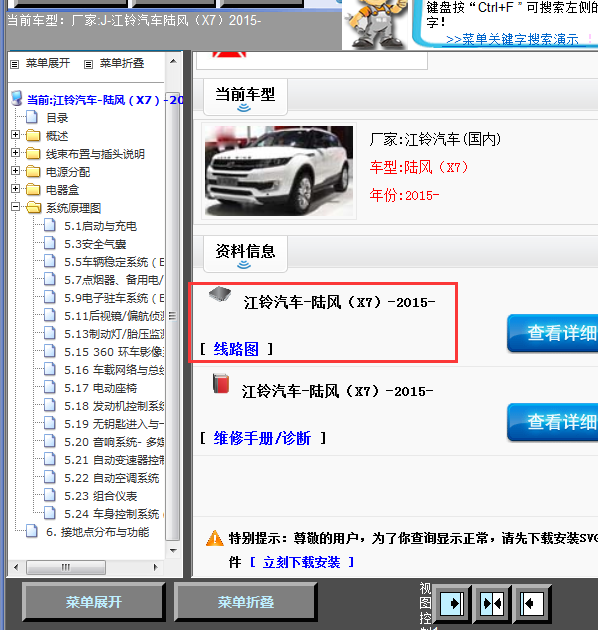This screenshot has width=598, height=630.
Task: Click the page icon of 6. 接地点分布与功能
Action: pos(32,532)
